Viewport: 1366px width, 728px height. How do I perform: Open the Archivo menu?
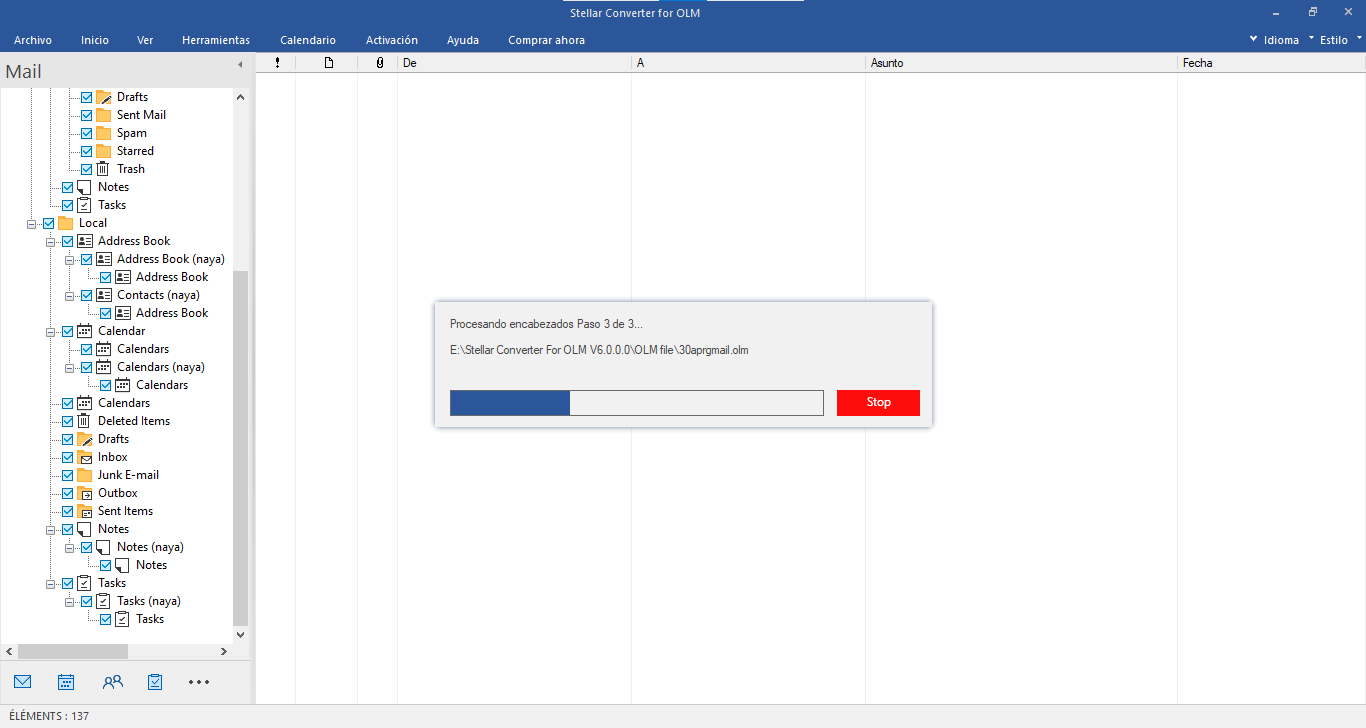[x=33, y=40]
